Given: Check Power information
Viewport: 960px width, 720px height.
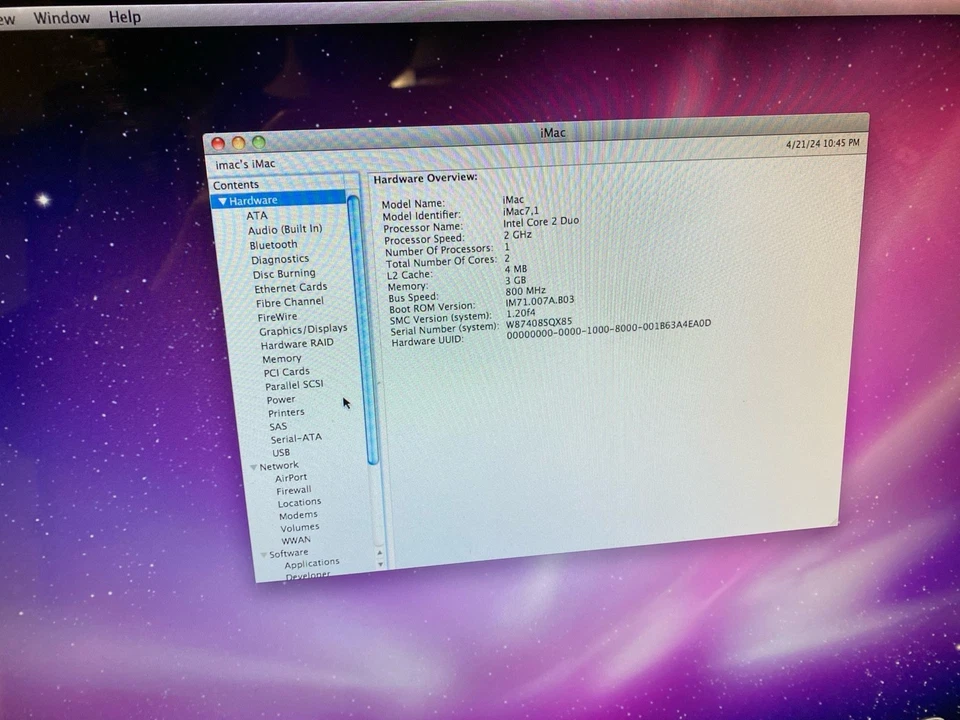Looking at the screenshot, I should click(x=280, y=399).
